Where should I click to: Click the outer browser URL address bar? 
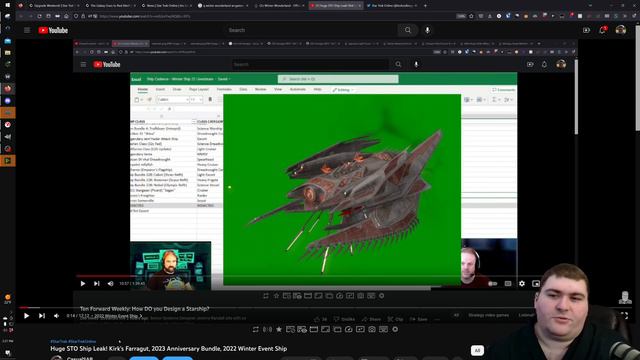[261, 16]
